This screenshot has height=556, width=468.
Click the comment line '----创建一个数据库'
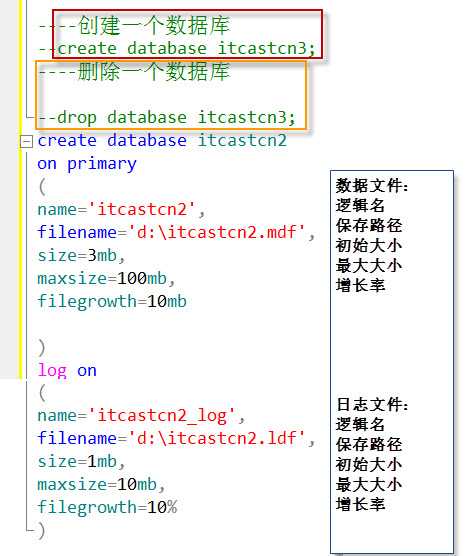point(134,26)
